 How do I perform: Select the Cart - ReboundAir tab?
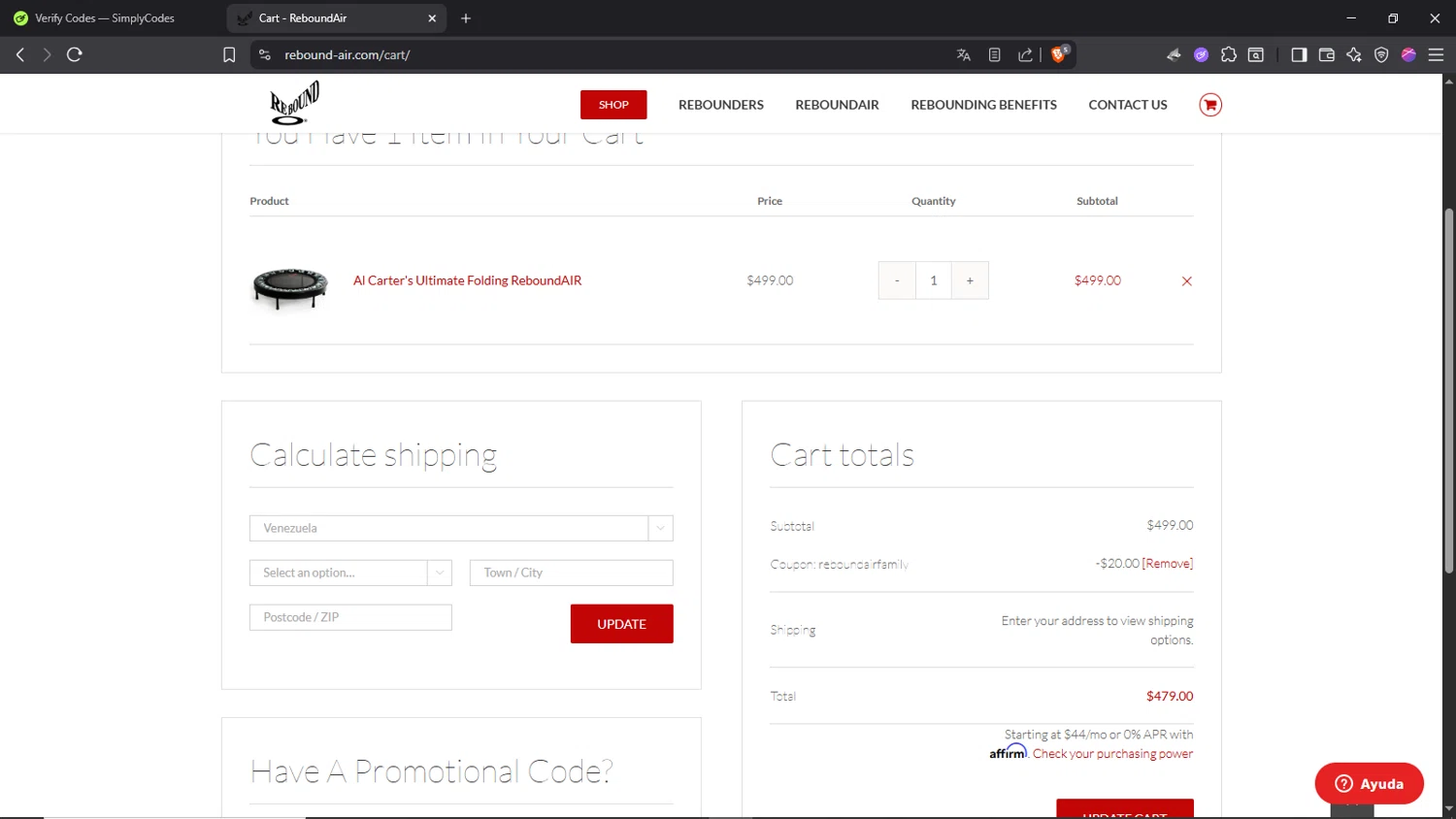click(336, 18)
